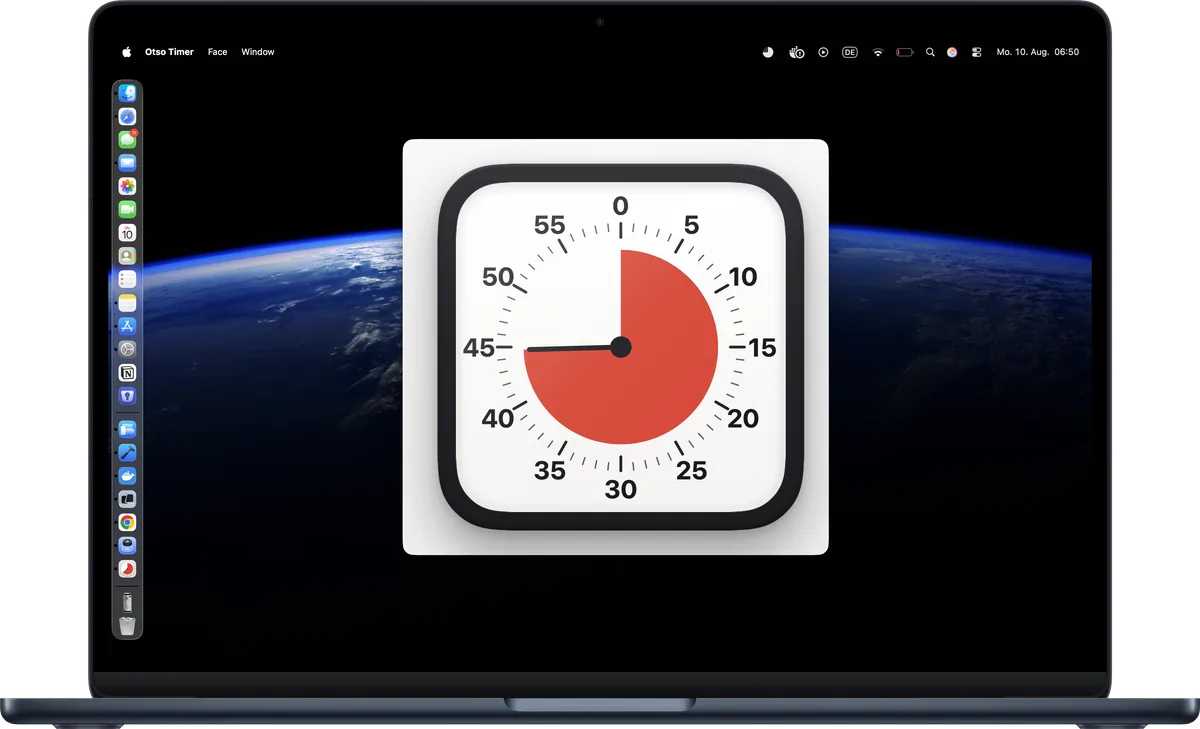The width and height of the screenshot is (1200, 729).
Task: Launch App Store from the Dock
Action: coord(127,326)
